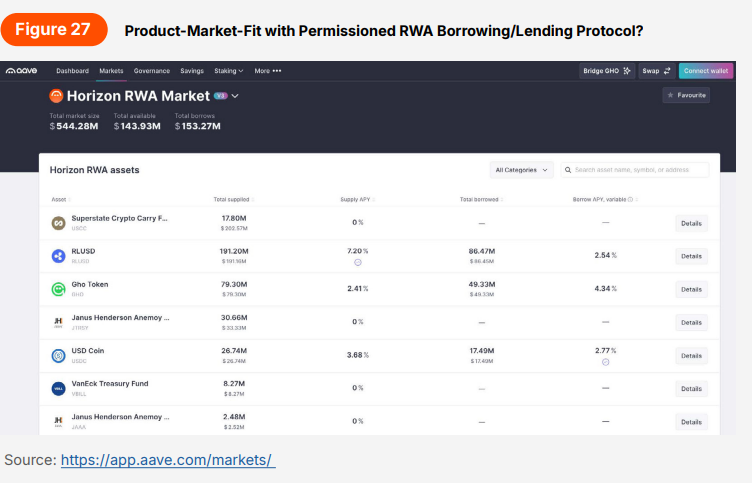Click the Superstate Crypto Carry Fund icon
752x483 pixels.
point(58,223)
